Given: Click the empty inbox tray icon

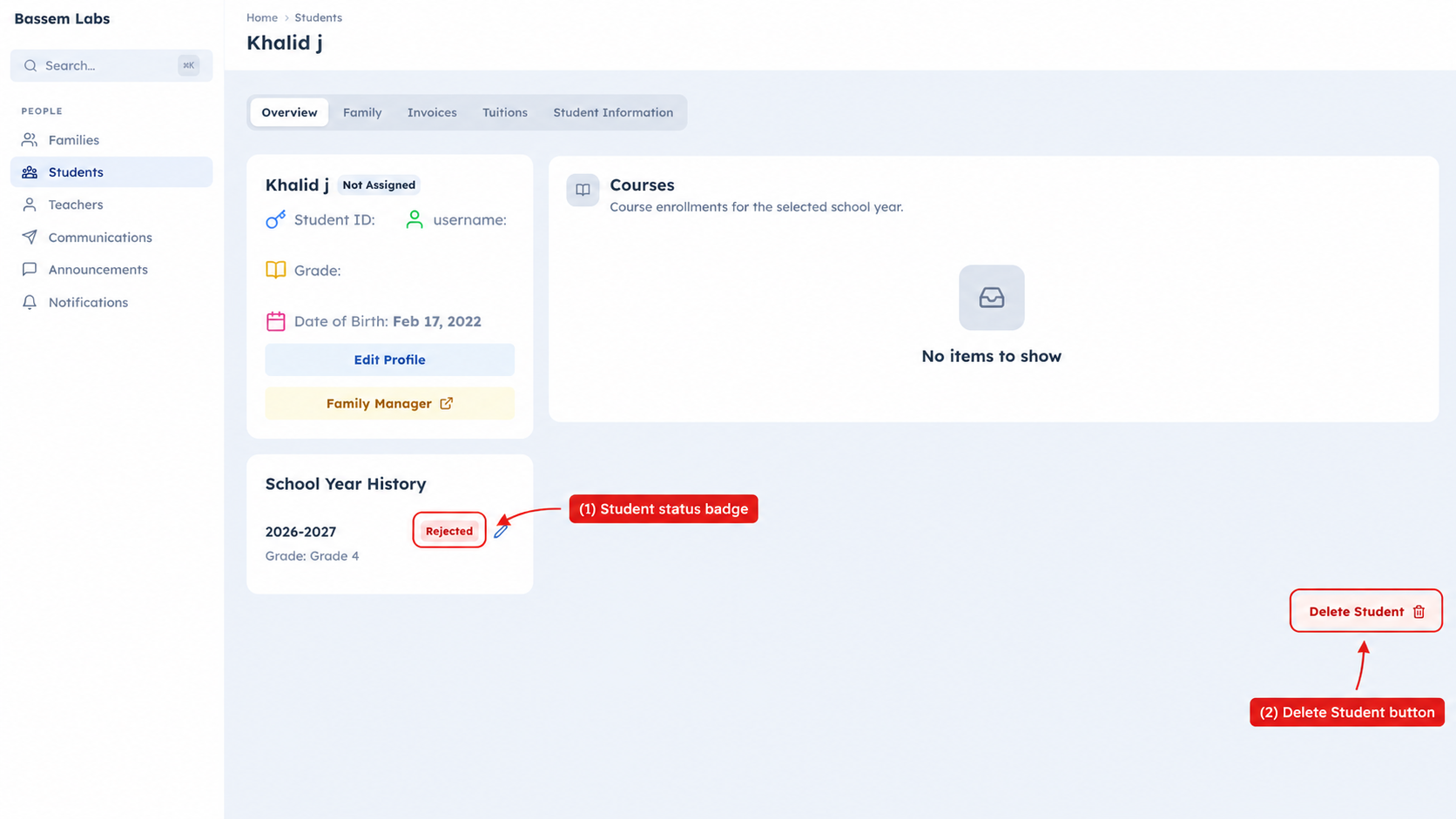Looking at the screenshot, I should 991,298.
